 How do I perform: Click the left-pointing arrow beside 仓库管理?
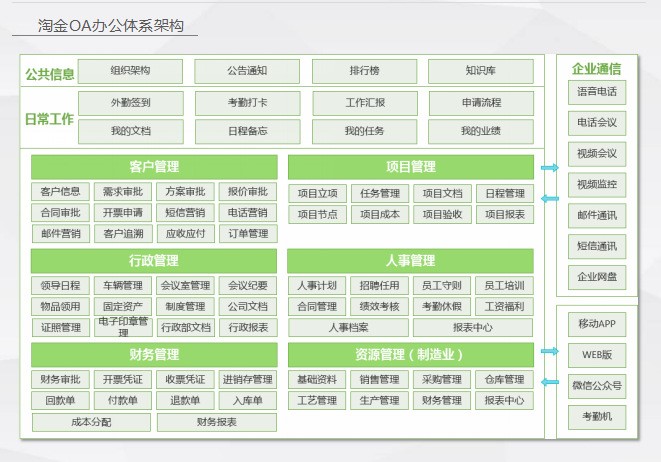coord(549,382)
